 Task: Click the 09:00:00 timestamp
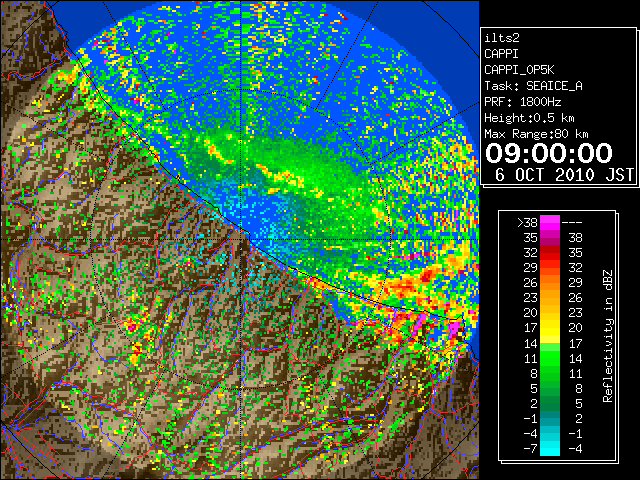549,153
